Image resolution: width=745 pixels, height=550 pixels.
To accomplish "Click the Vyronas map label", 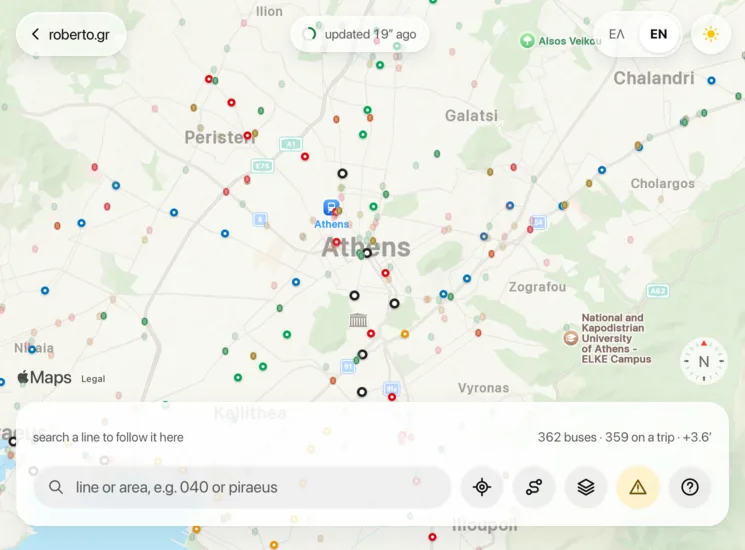I will (483, 388).
